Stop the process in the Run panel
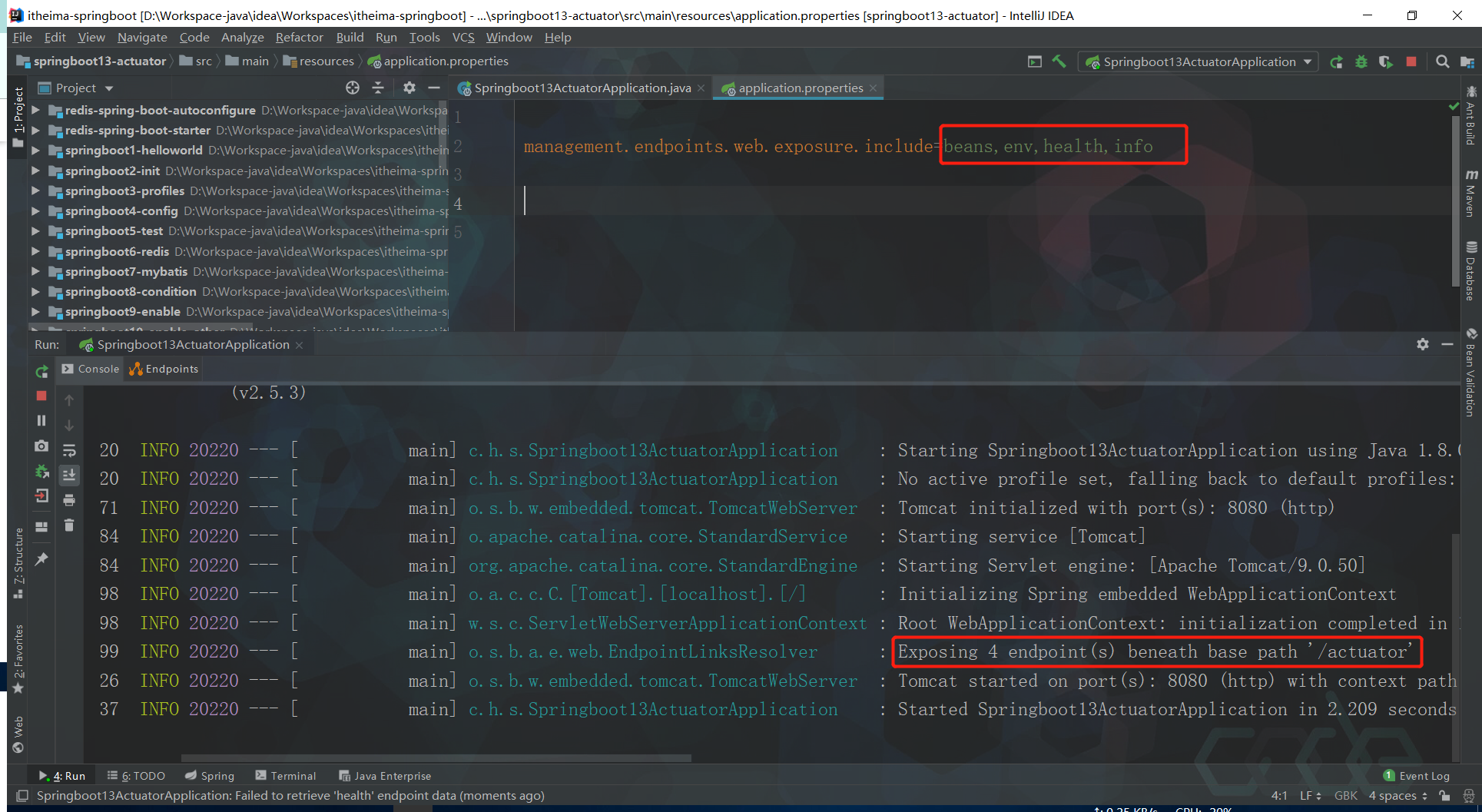This screenshot has width=1482, height=812. click(41, 396)
